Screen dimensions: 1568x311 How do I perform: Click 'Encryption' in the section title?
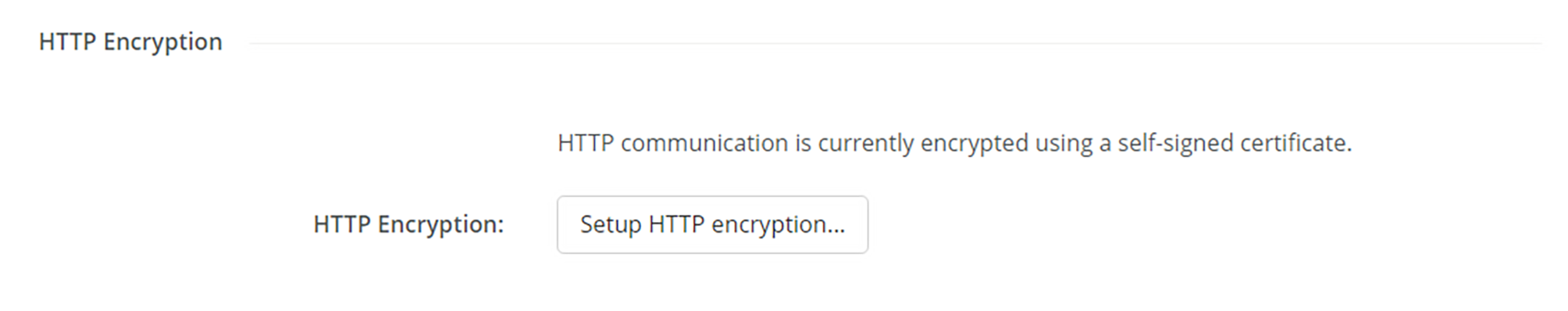(162, 42)
